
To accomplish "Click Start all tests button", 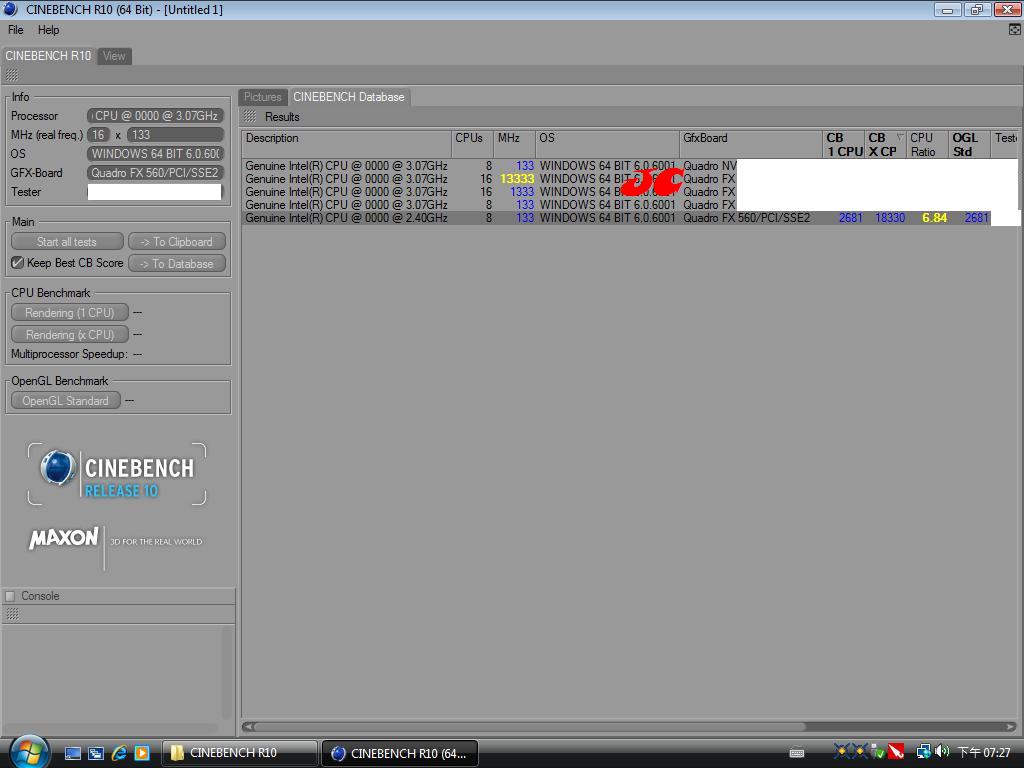I will pos(67,242).
